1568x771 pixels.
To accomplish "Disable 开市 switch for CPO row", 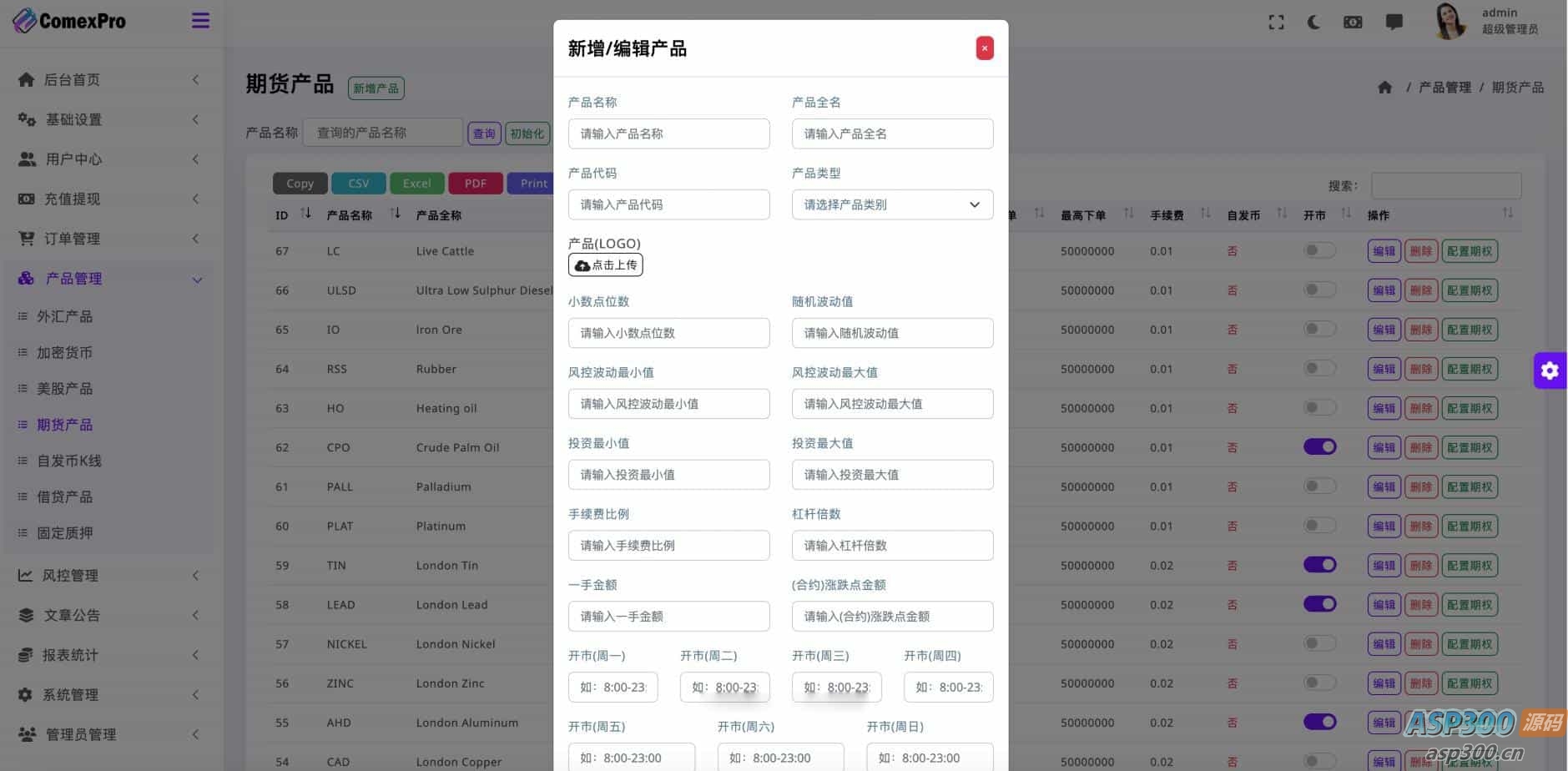I will (x=1319, y=447).
